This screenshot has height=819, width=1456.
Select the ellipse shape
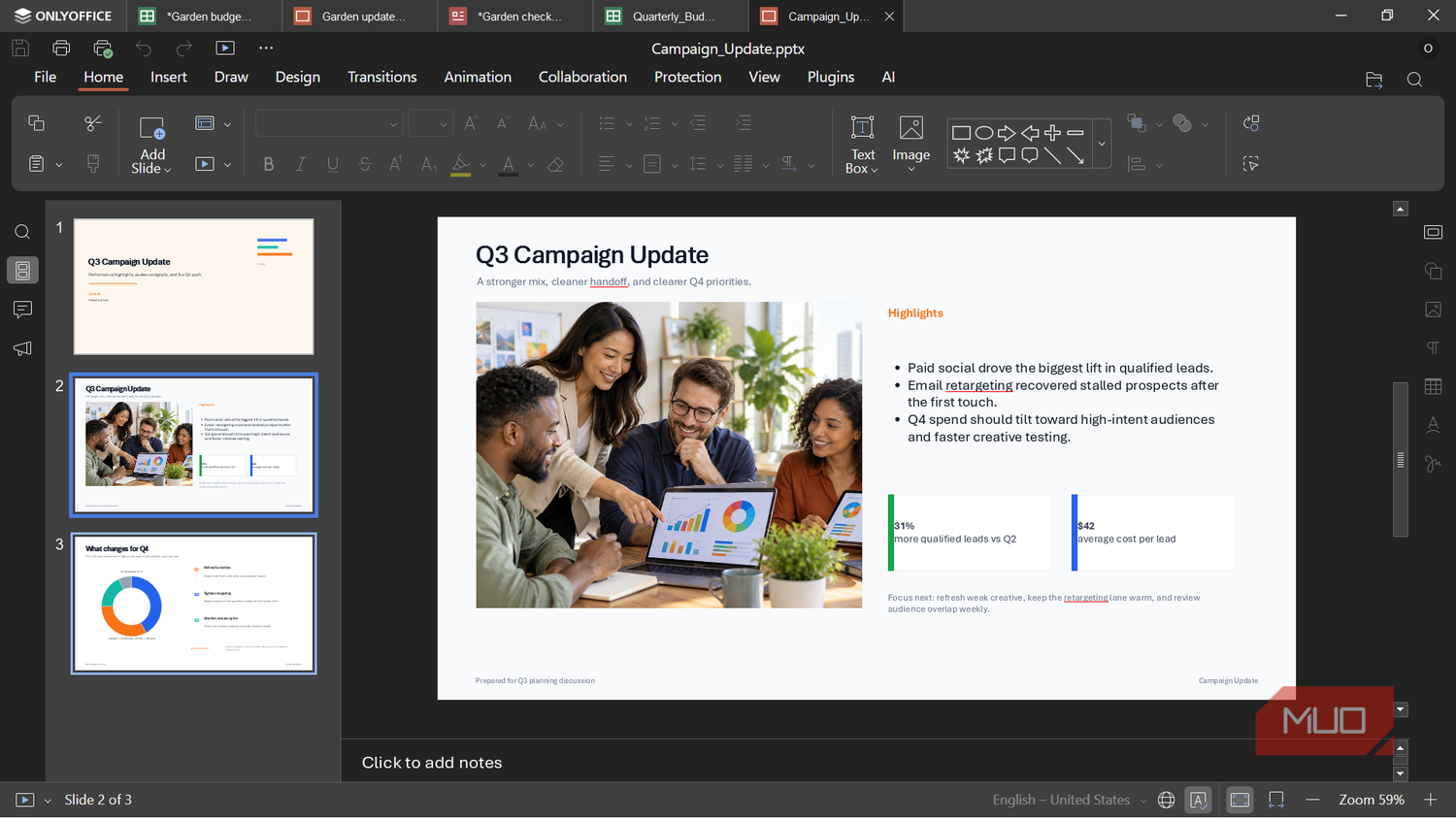click(x=983, y=133)
